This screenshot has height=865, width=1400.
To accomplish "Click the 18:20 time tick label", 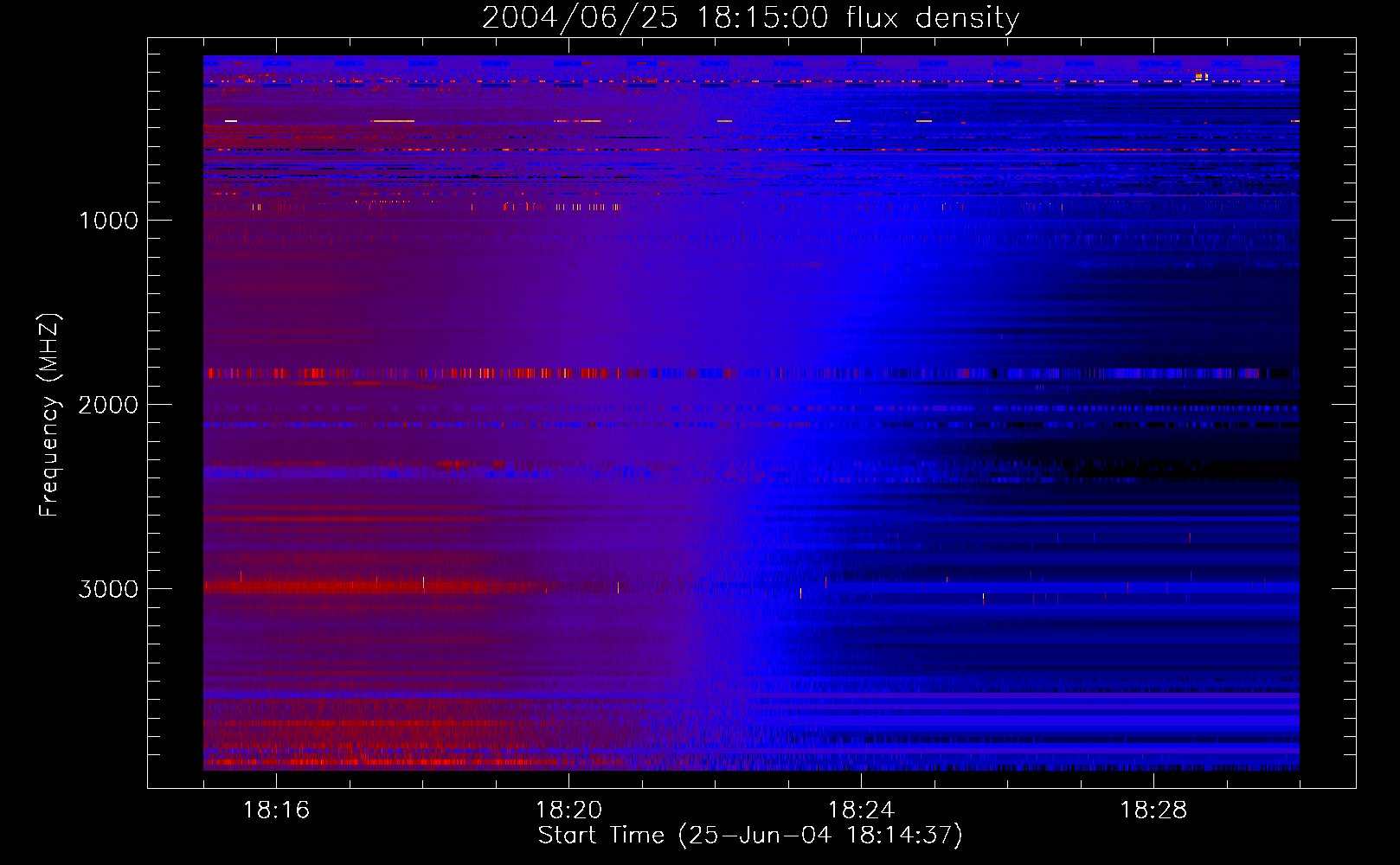I will click(568, 811).
